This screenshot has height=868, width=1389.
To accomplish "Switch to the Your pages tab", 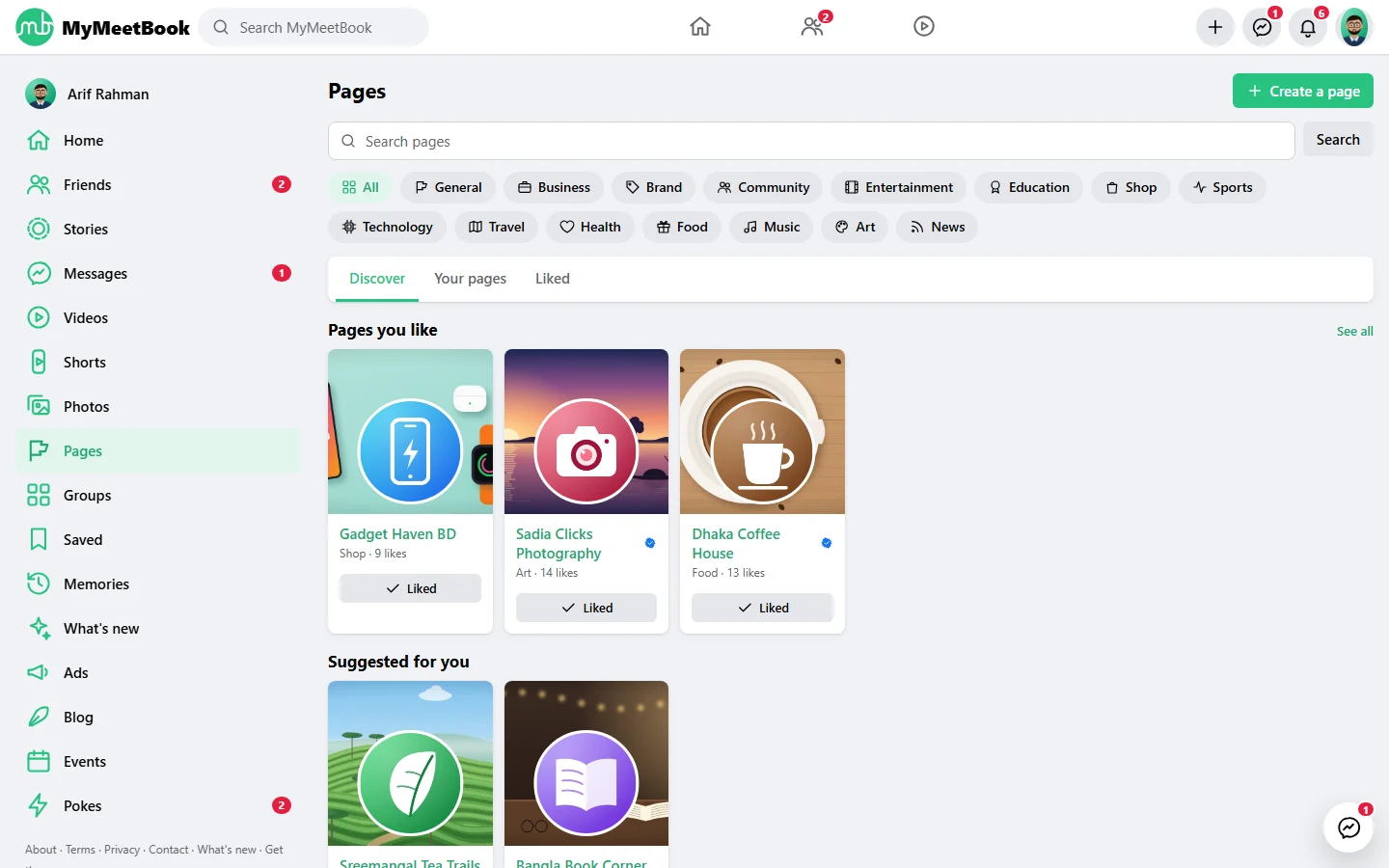I will [470, 279].
